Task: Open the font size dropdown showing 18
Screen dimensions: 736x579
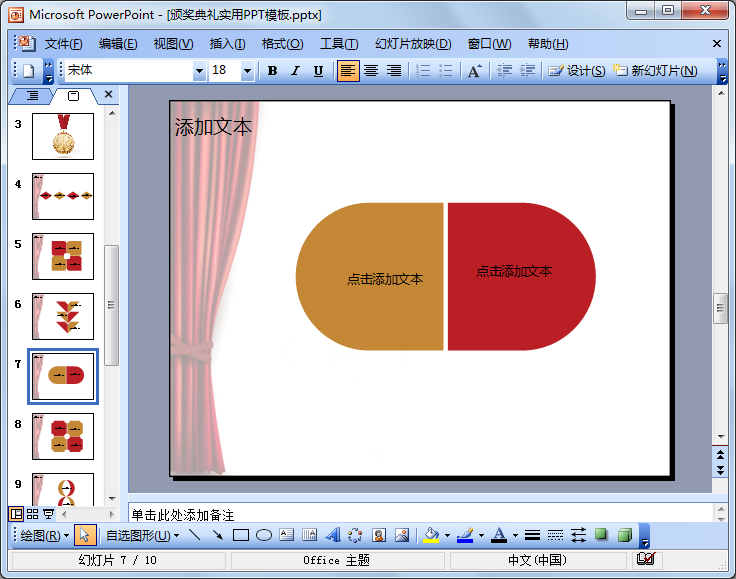Action: pos(247,71)
